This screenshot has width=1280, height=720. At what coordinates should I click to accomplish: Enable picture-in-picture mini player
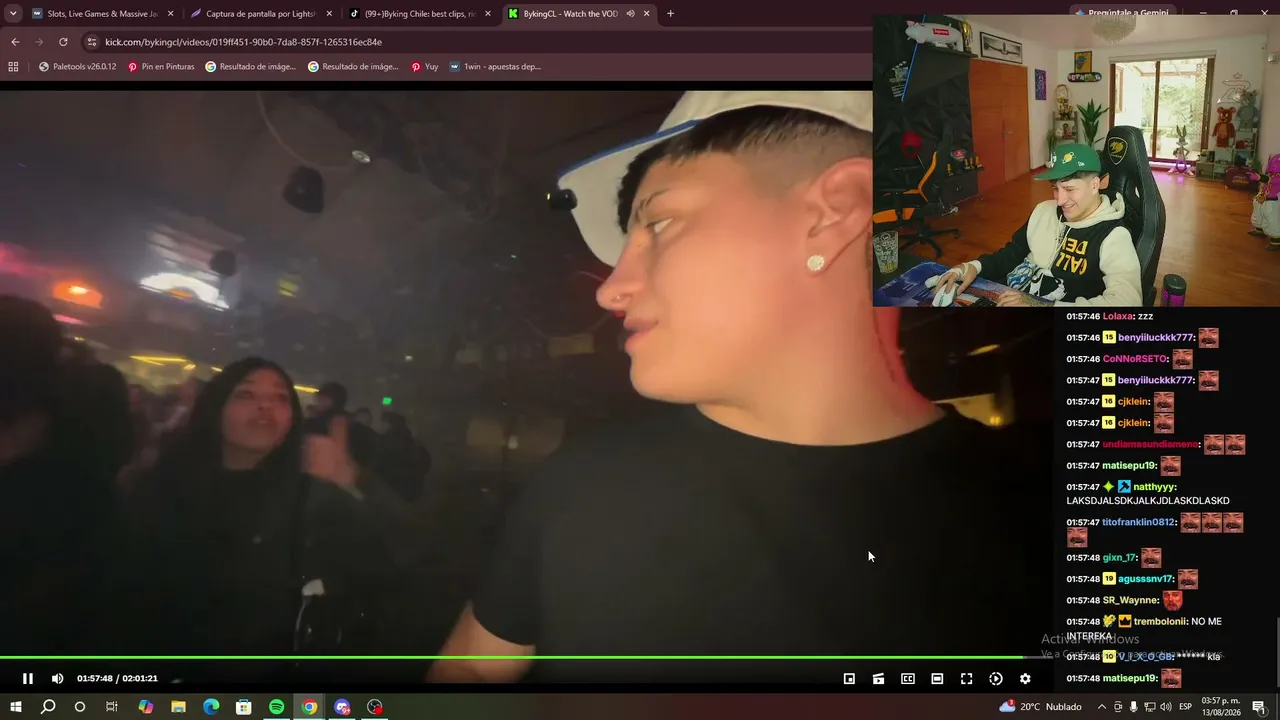(x=849, y=678)
